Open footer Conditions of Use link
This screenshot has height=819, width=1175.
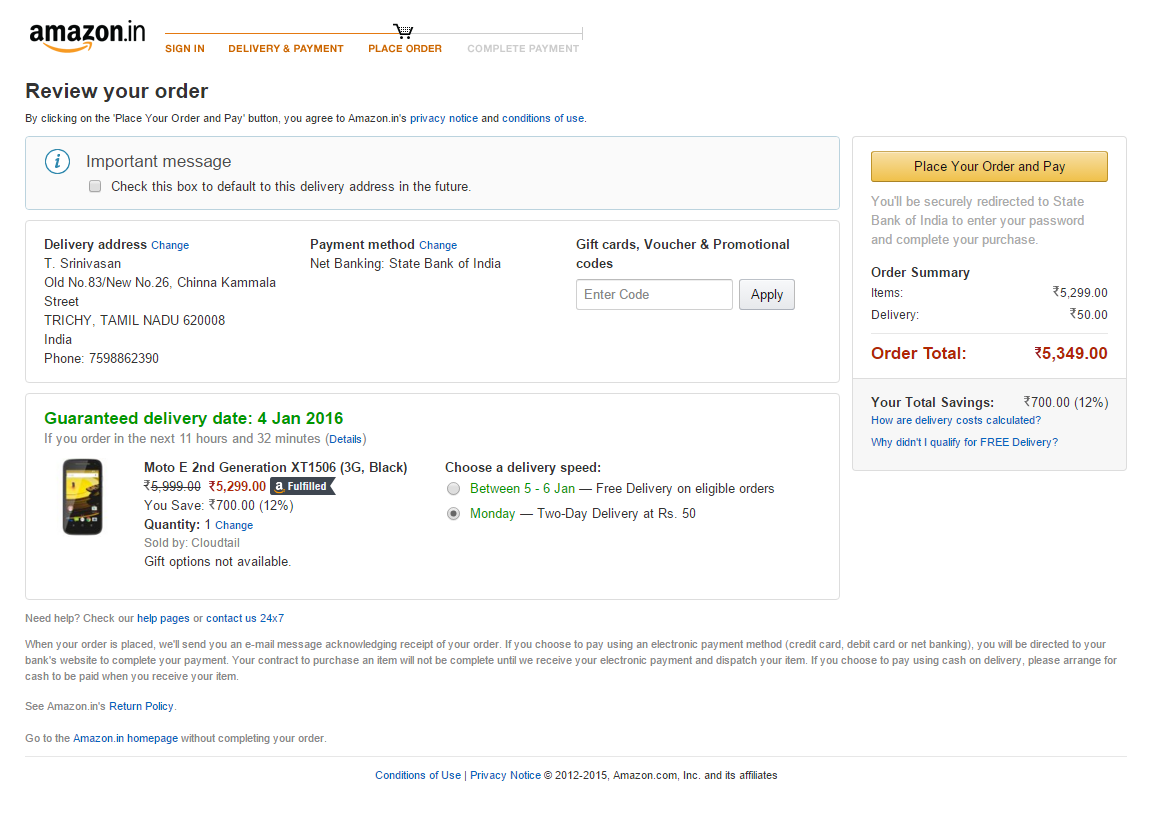[x=418, y=776]
